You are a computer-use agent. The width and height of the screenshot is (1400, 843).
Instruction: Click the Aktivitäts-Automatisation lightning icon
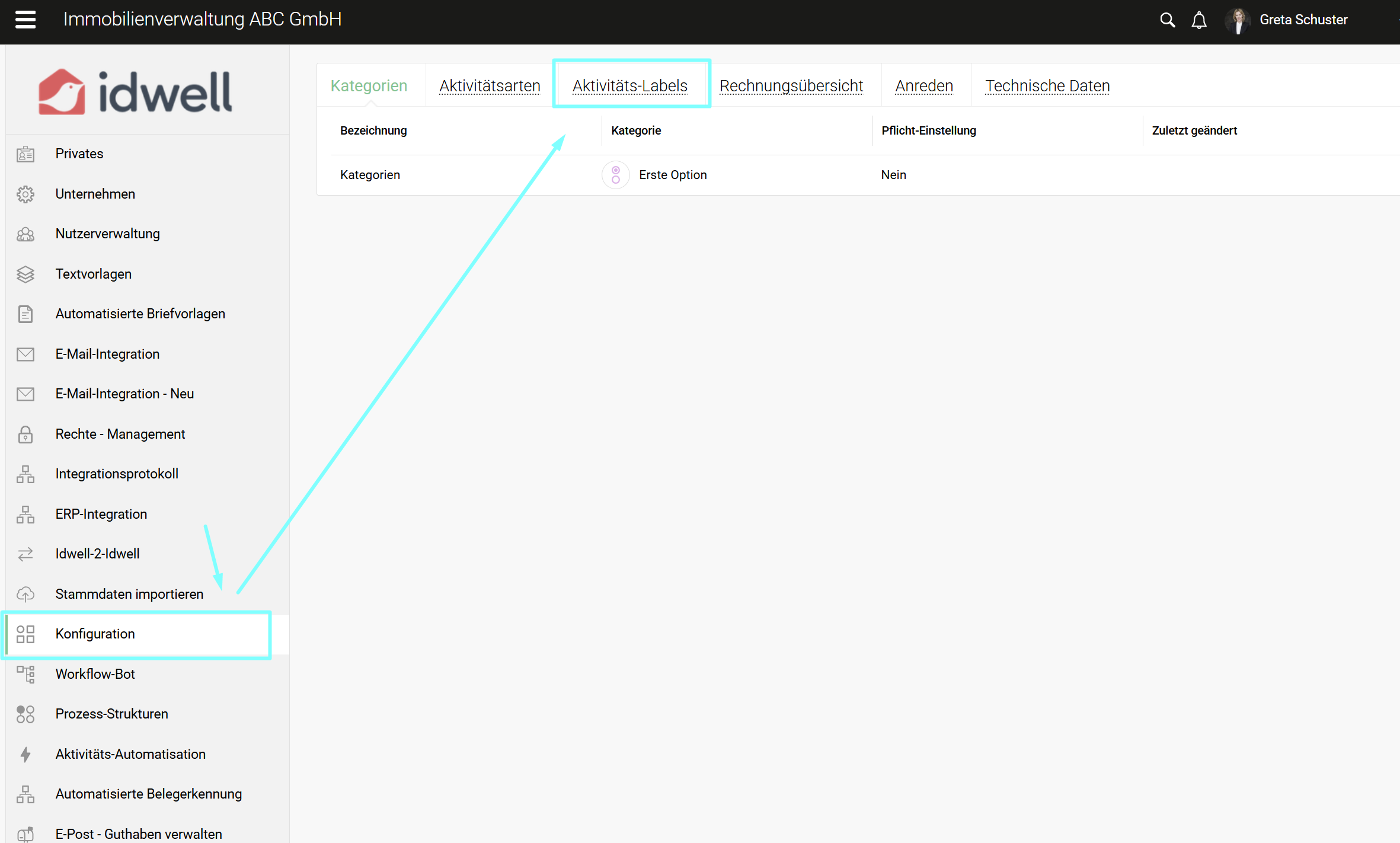25,754
